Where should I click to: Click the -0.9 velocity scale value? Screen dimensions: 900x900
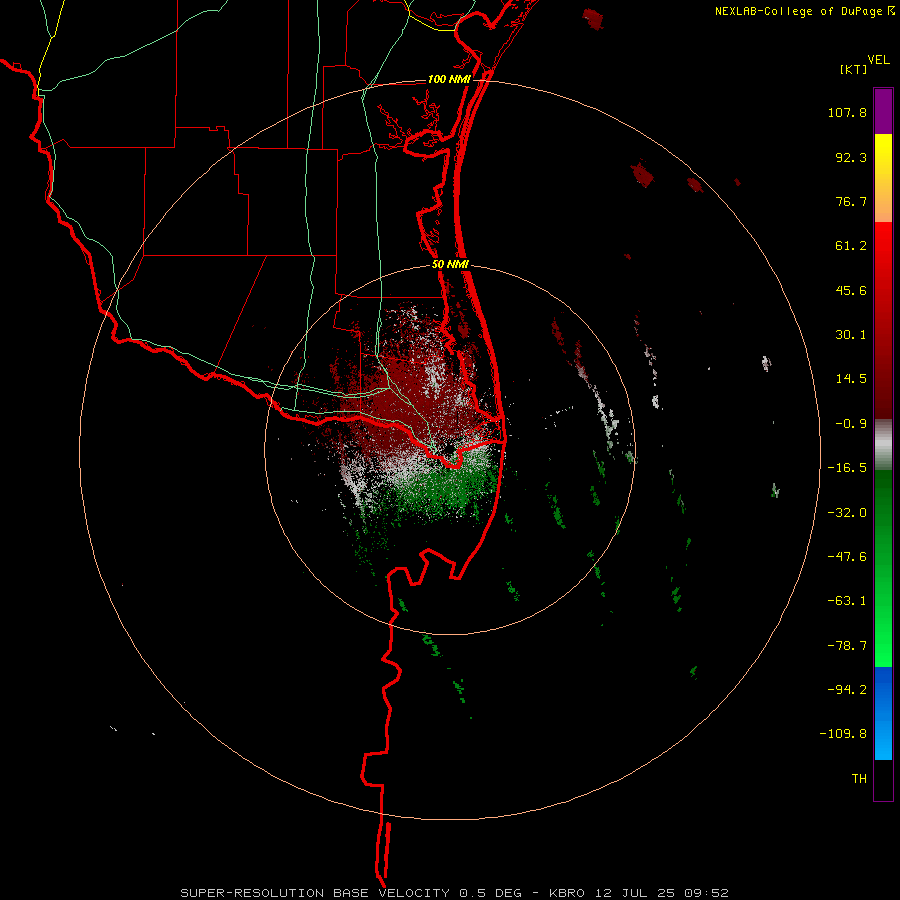[x=851, y=424]
